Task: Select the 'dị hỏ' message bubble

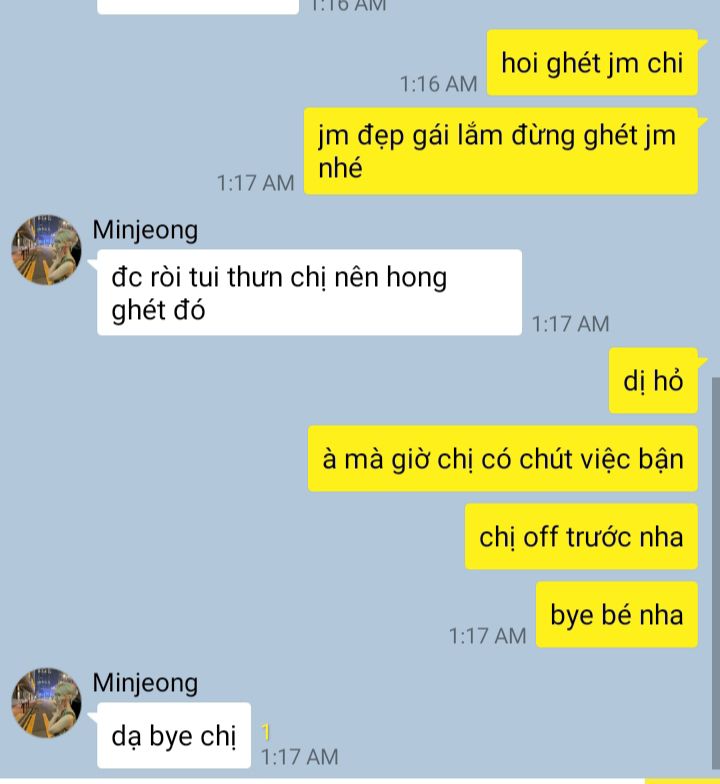Action: click(x=653, y=380)
